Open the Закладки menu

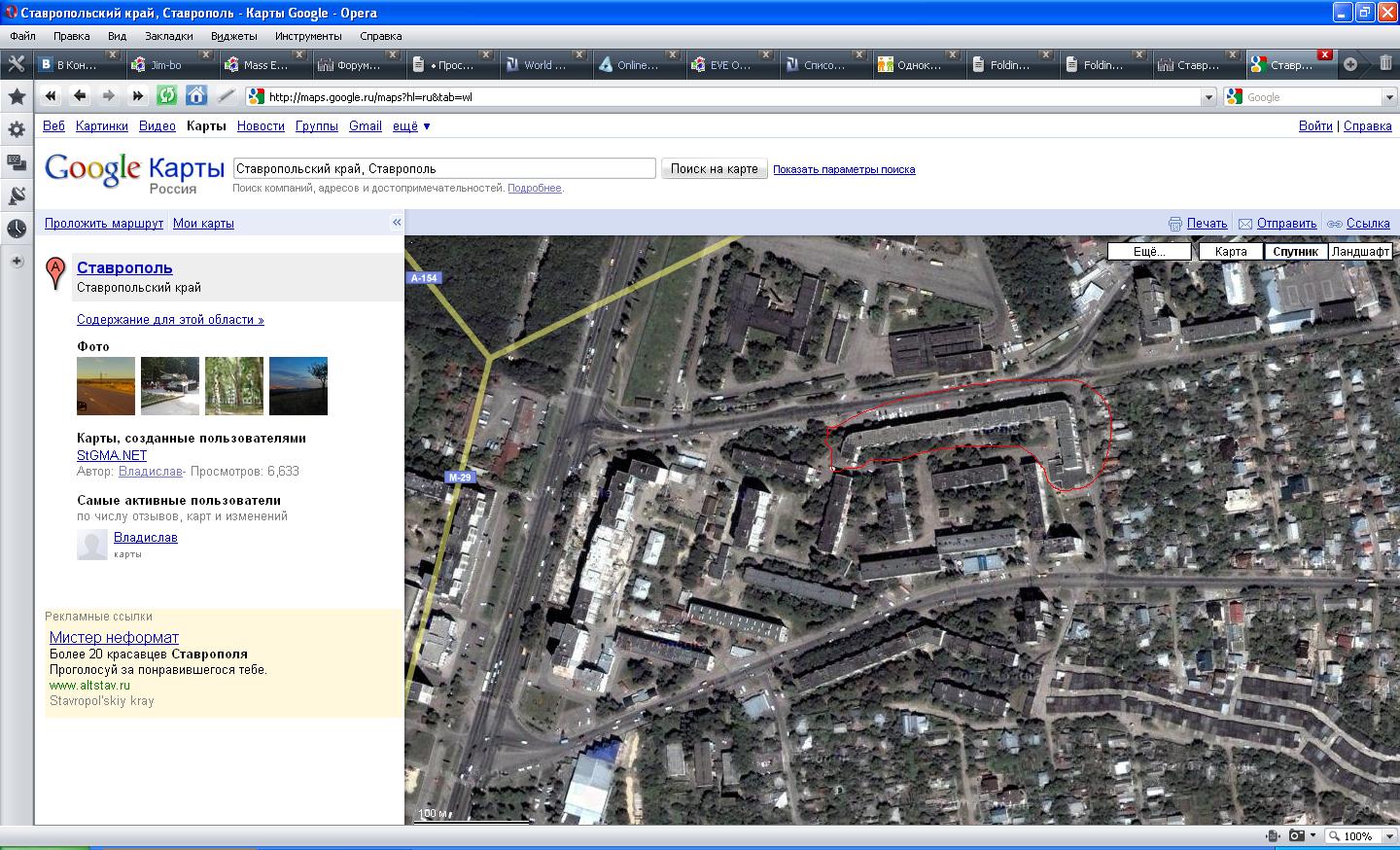(169, 36)
